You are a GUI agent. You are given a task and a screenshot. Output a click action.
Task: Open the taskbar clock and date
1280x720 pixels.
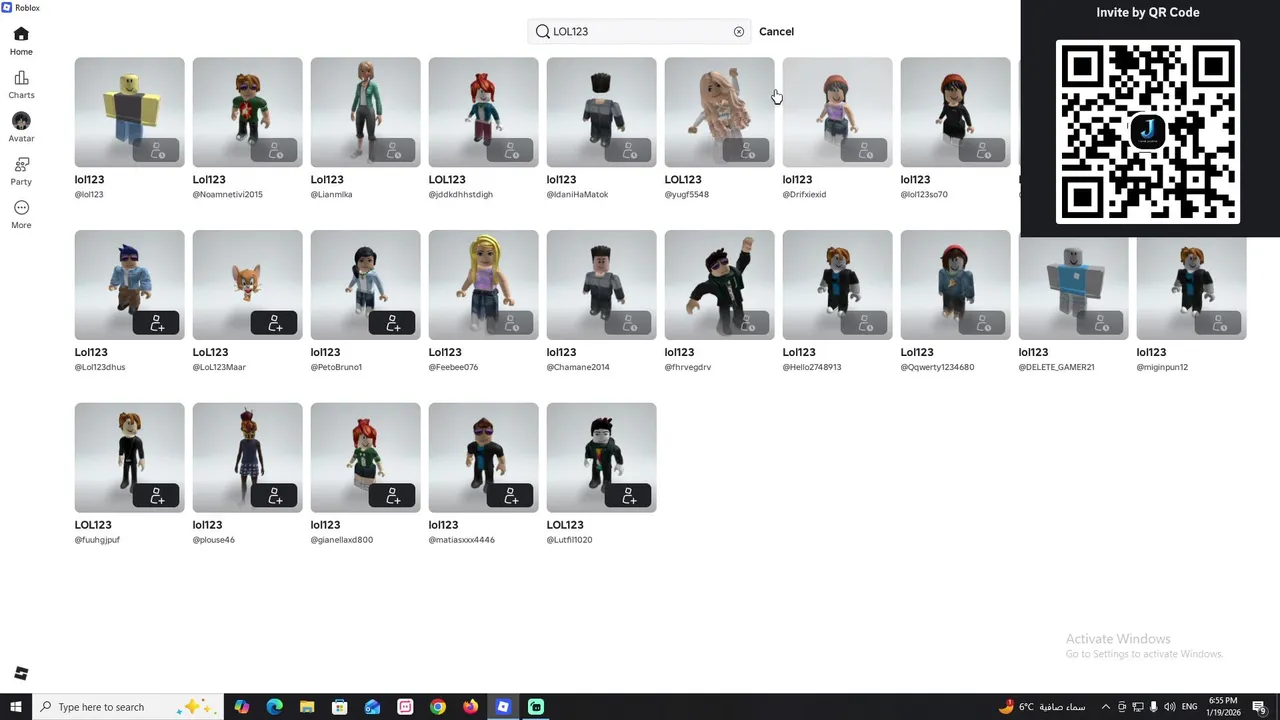click(1223, 707)
